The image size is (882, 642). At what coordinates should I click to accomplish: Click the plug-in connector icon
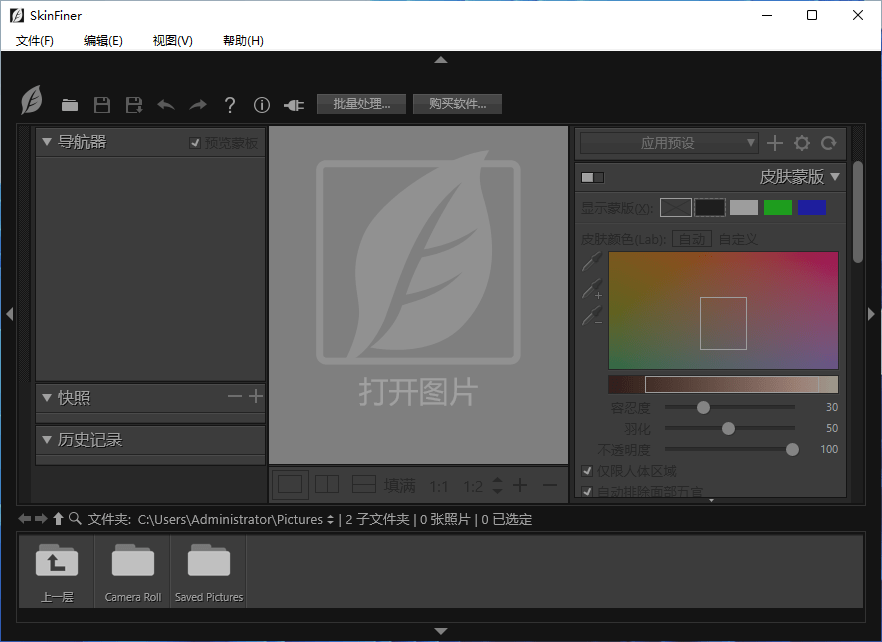pyautogui.click(x=294, y=105)
